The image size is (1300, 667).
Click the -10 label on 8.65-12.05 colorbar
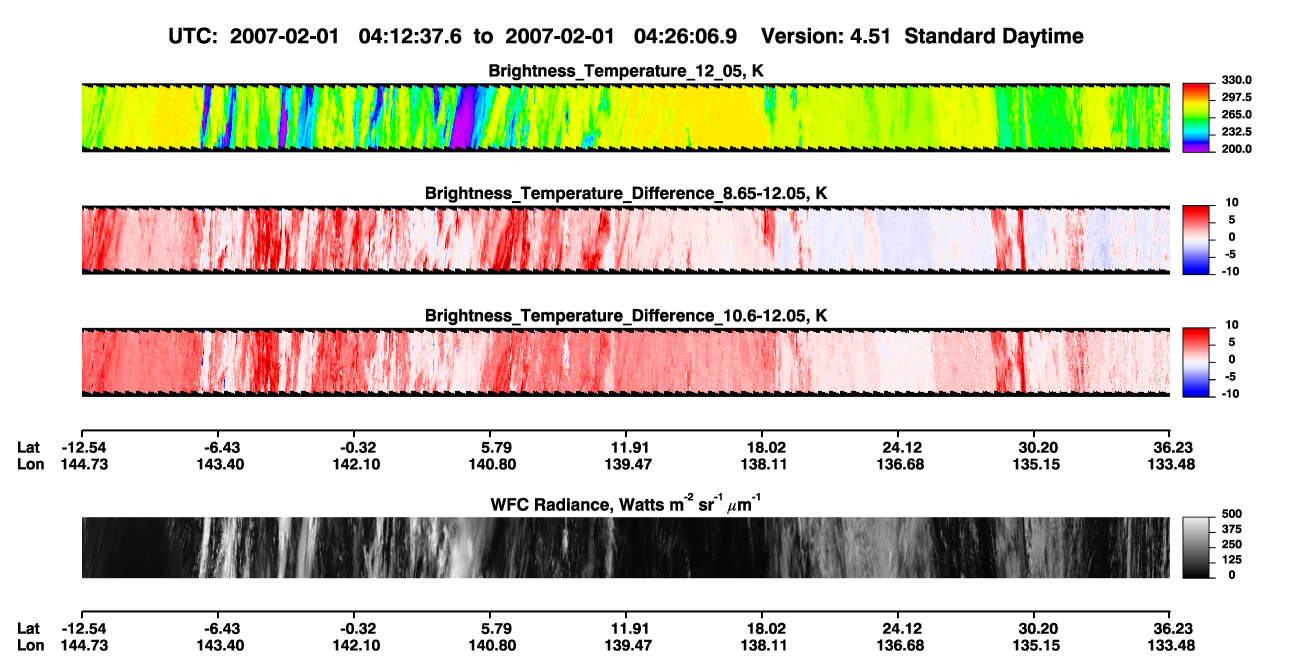(1231, 272)
